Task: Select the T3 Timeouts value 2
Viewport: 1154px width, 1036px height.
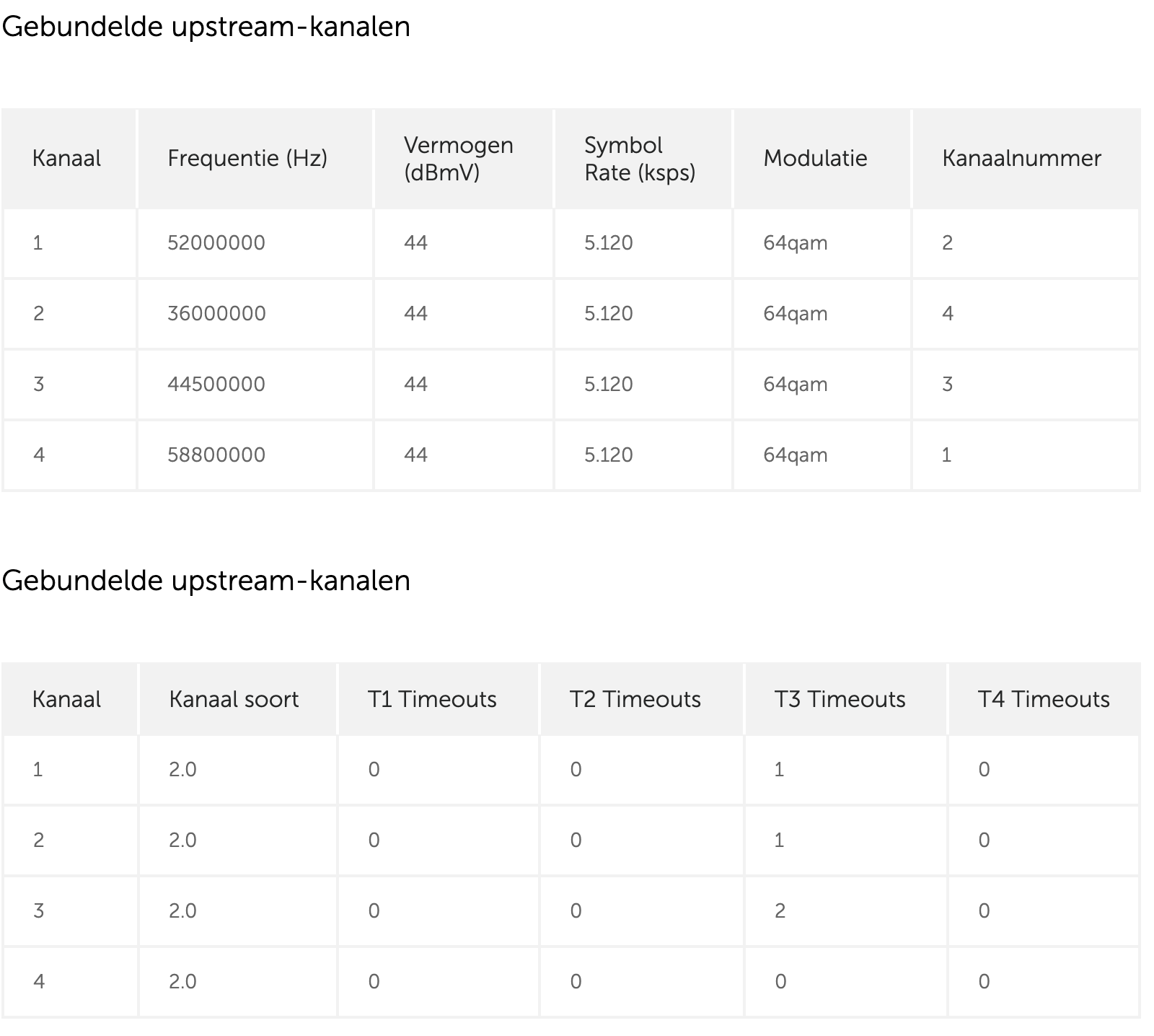Action: point(780,911)
